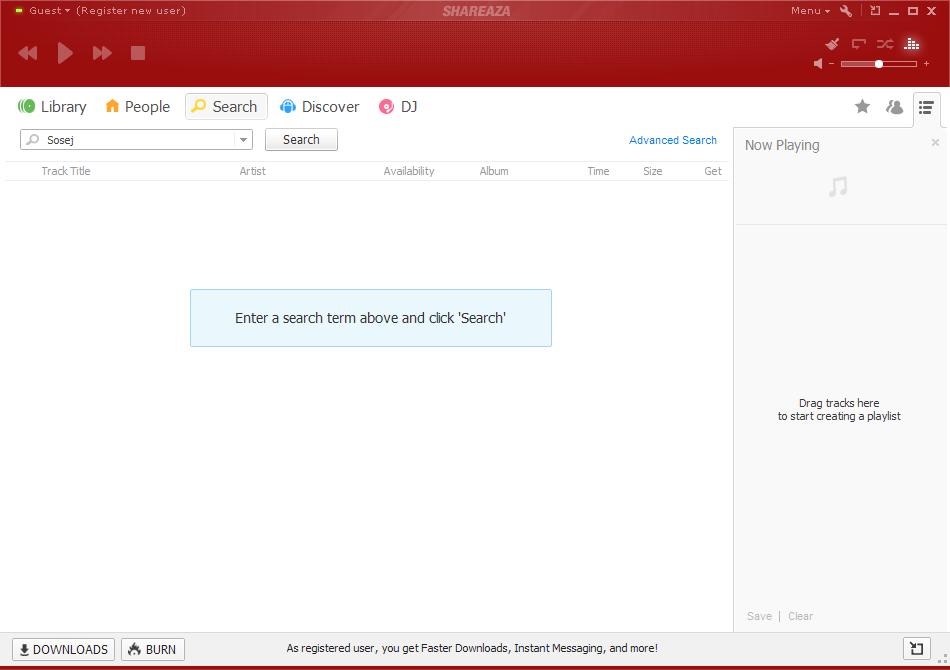The height and width of the screenshot is (670, 950).
Task: Click the mini player icon in status bar
Action: tap(917, 649)
